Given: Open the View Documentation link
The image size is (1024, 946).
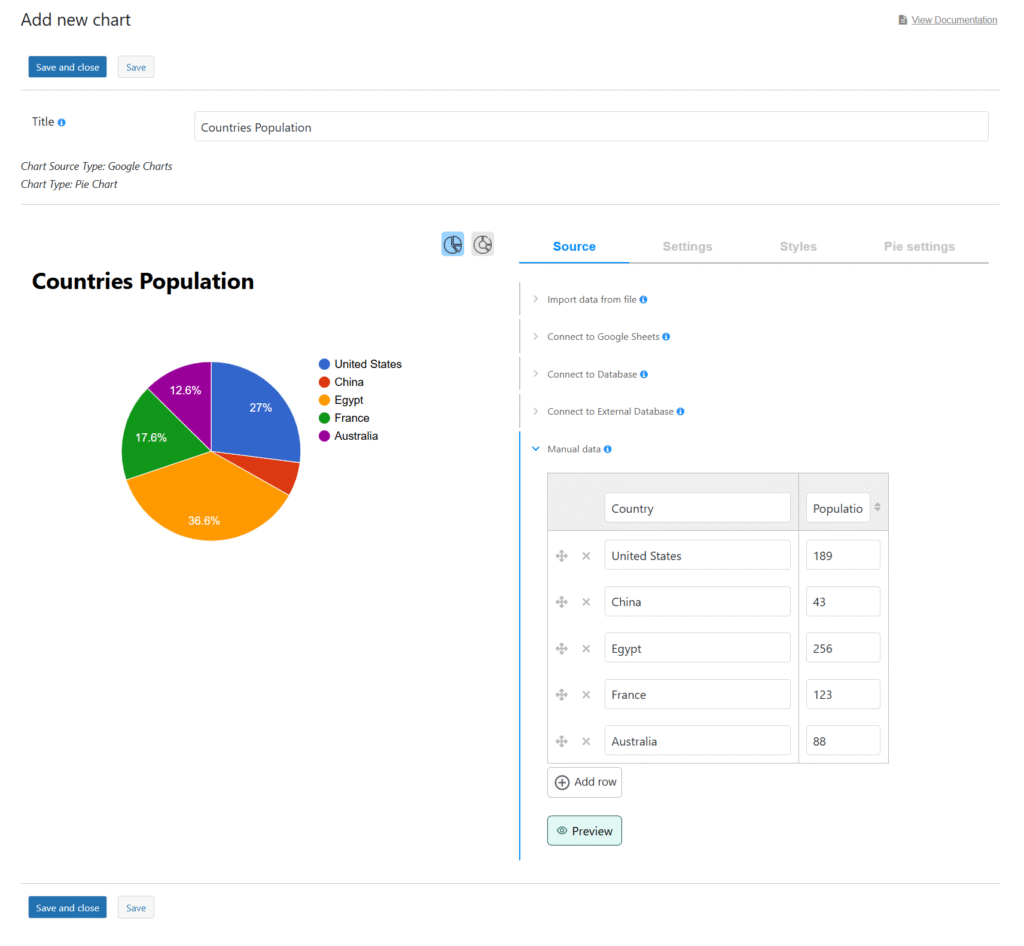Looking at the screenshot, I should 954,19.
